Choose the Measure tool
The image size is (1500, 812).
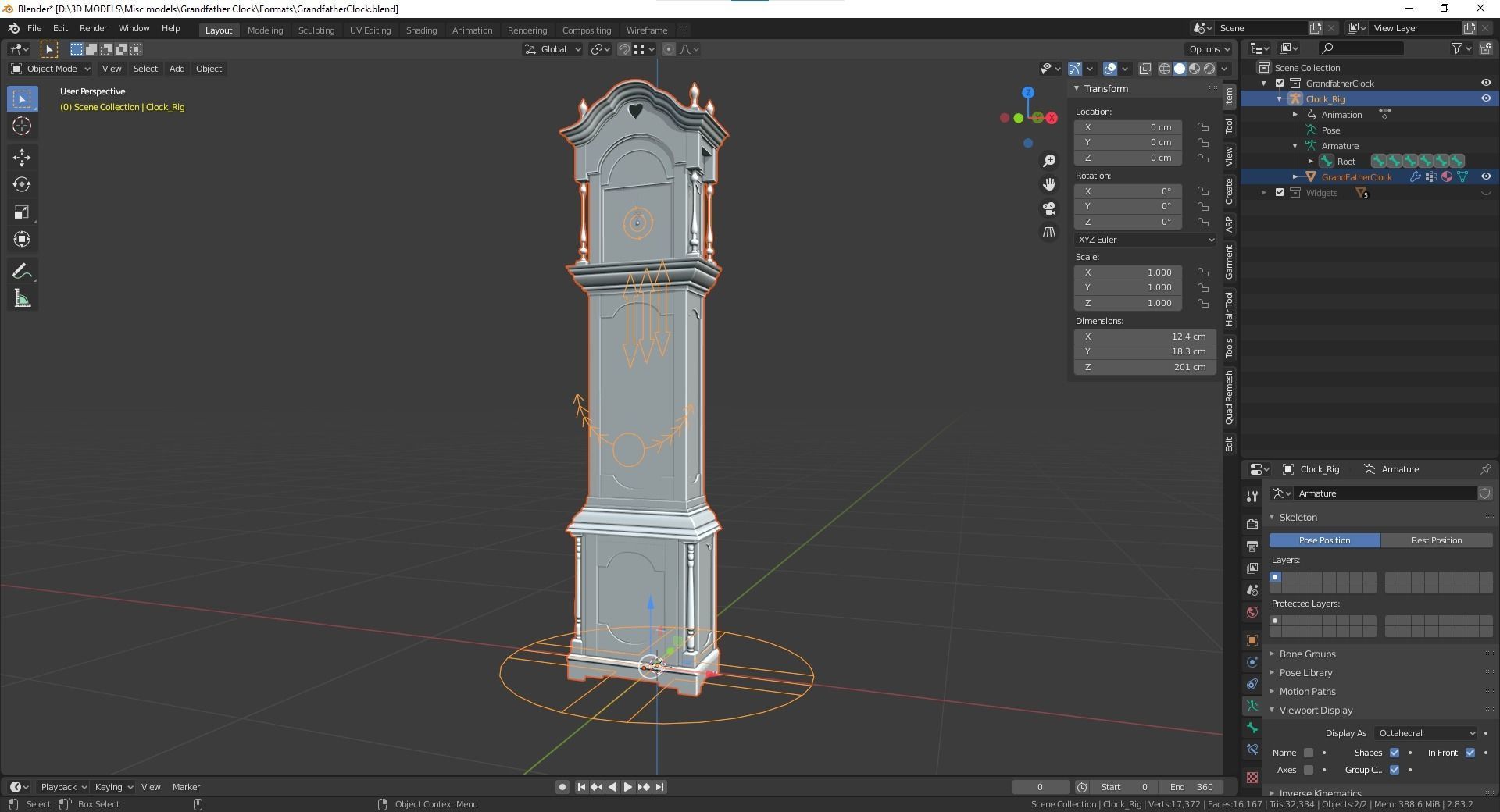click(x=22, y=299)
